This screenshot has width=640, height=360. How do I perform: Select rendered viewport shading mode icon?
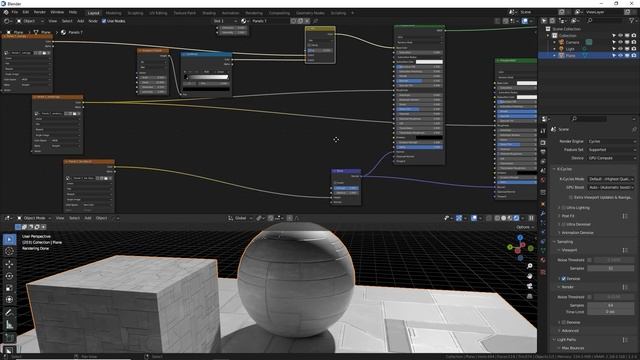517,218
